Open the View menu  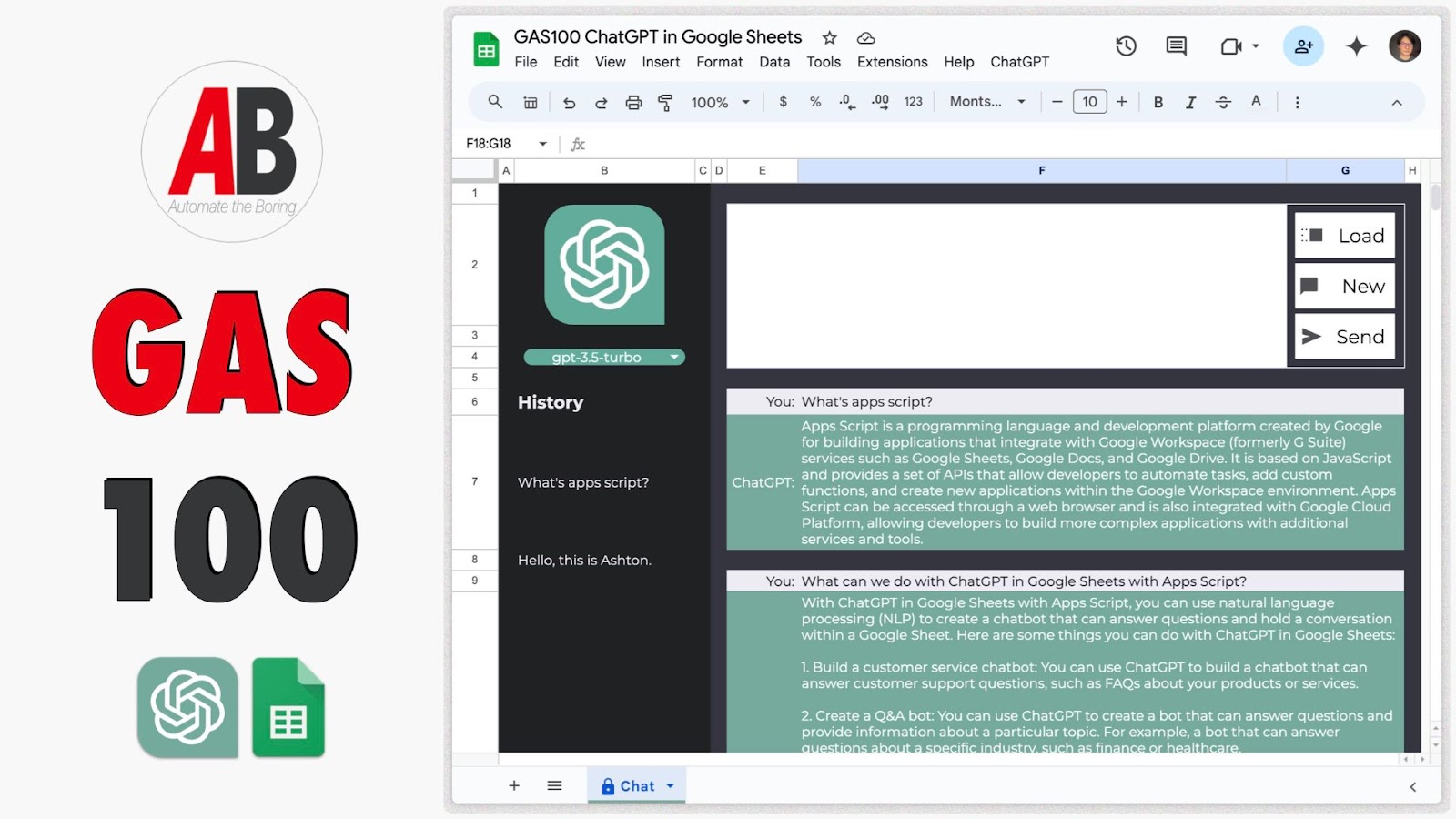[x=610, y=62]
